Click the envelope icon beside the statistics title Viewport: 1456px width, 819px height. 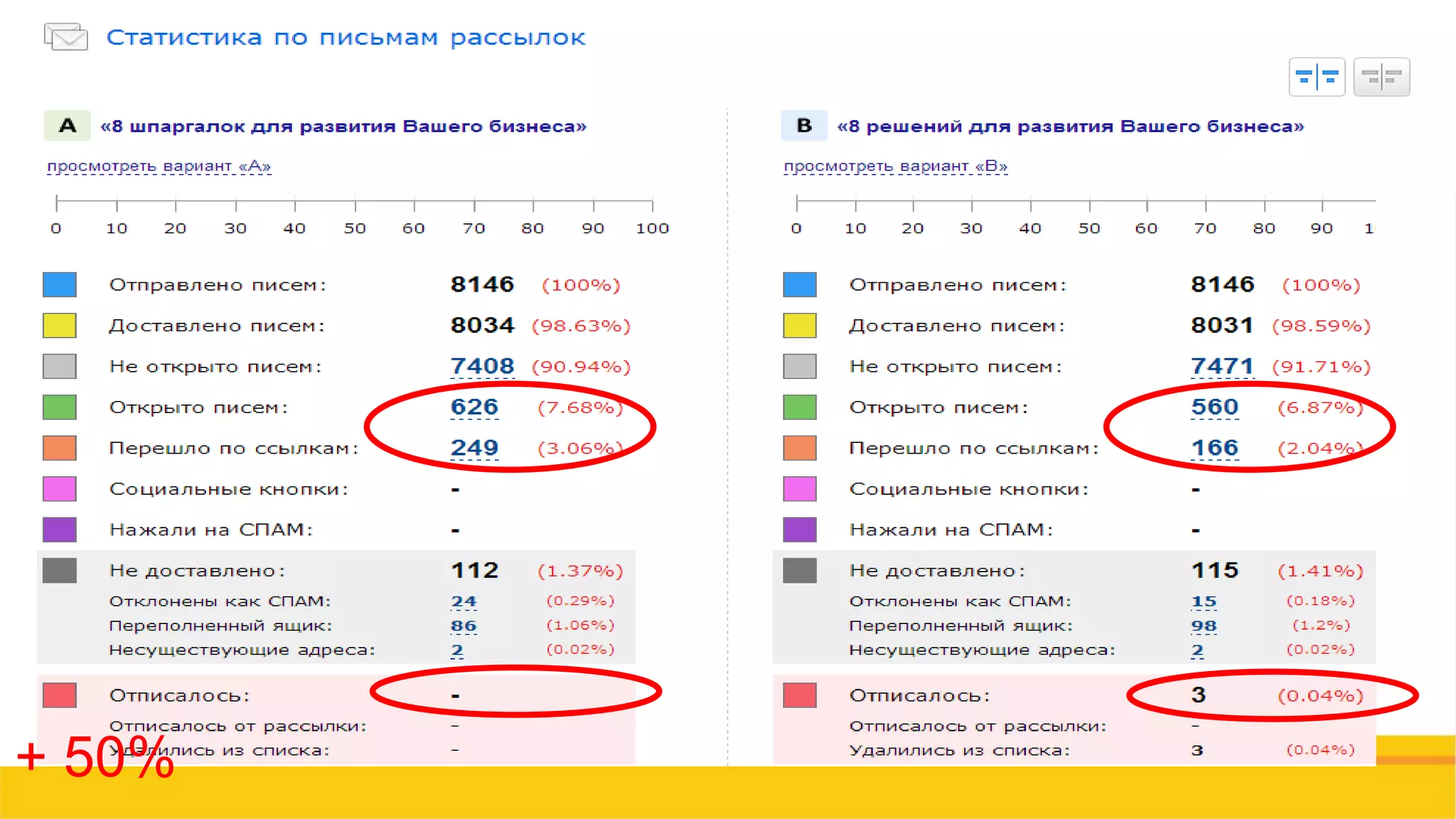click(x=66, y=36)
